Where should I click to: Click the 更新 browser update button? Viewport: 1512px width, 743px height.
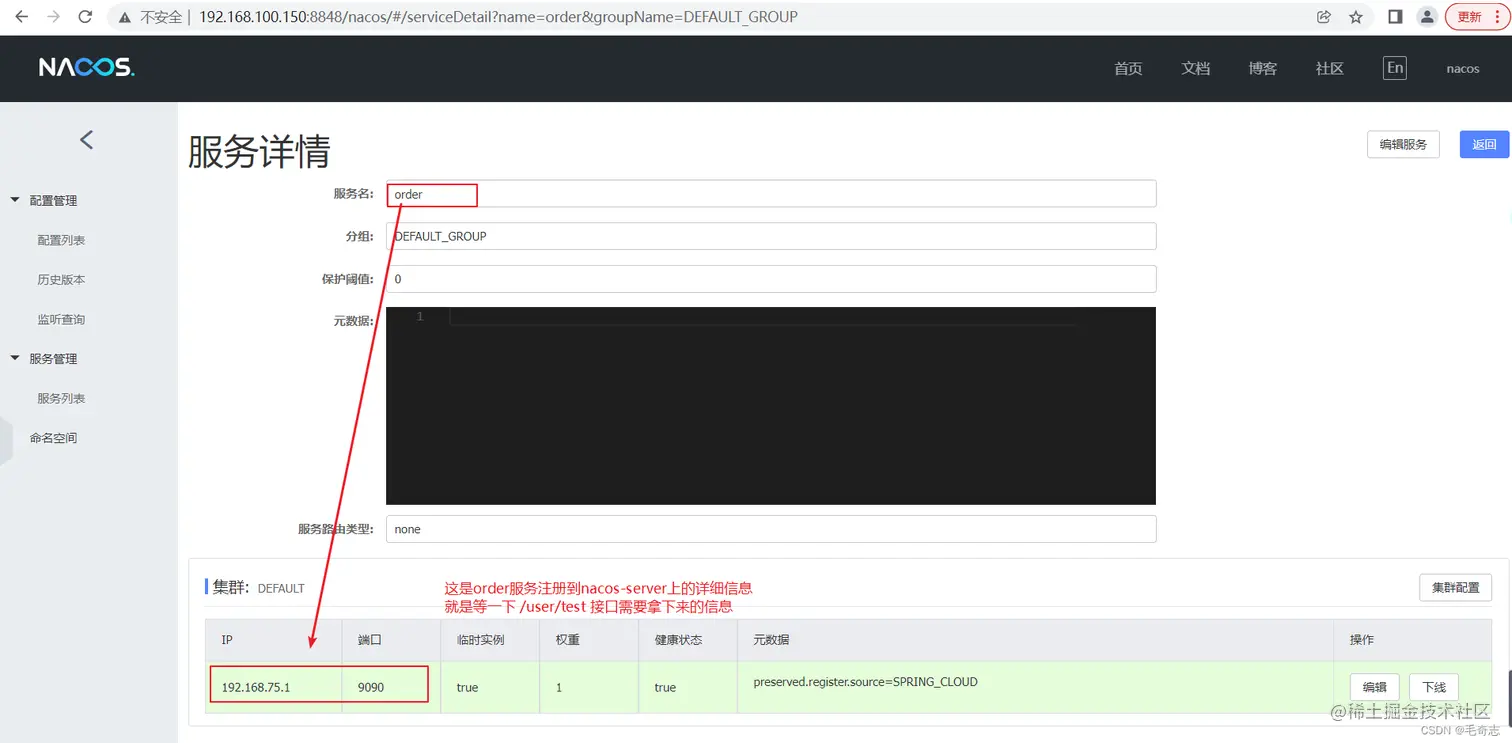[1477, 17]
